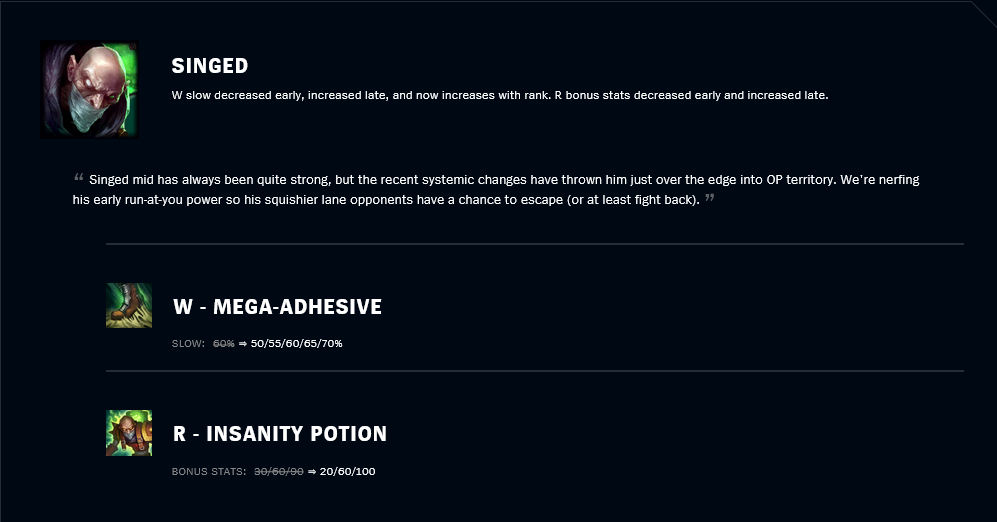Viewport: 997px width, 522px height.
Task: Click the BONUS STATS: label
Action: coord(209,472)
